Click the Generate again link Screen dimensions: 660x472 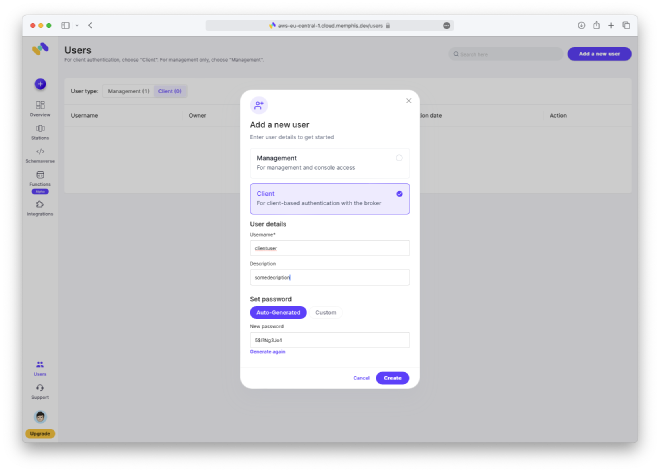(268, 352)
